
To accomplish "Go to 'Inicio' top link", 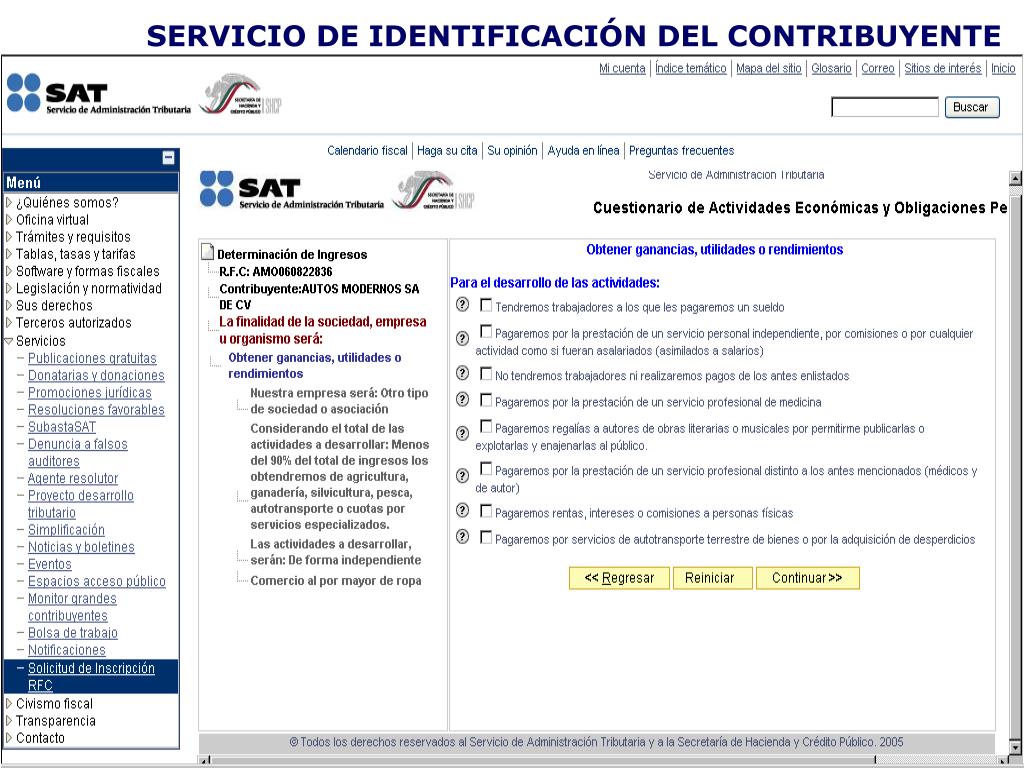I will tap(1003, 68).
